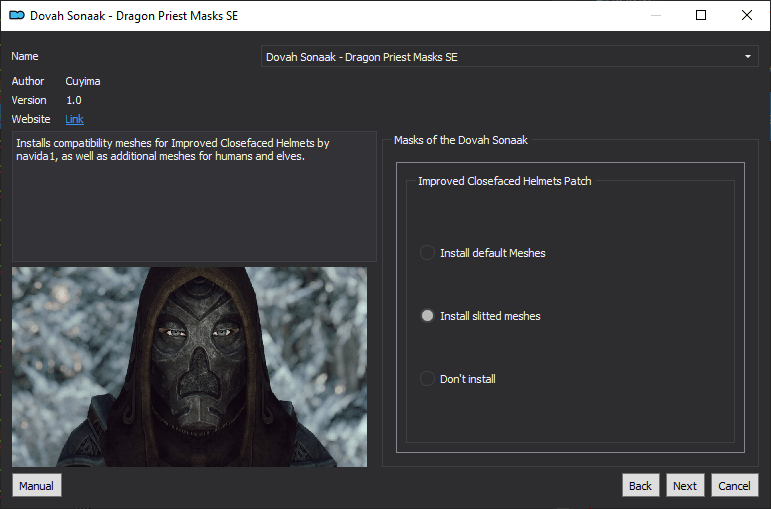Click the author name Cuyima
Image resolution: width=771 pixels, height=509 pixels.
(x=83, y=81)
